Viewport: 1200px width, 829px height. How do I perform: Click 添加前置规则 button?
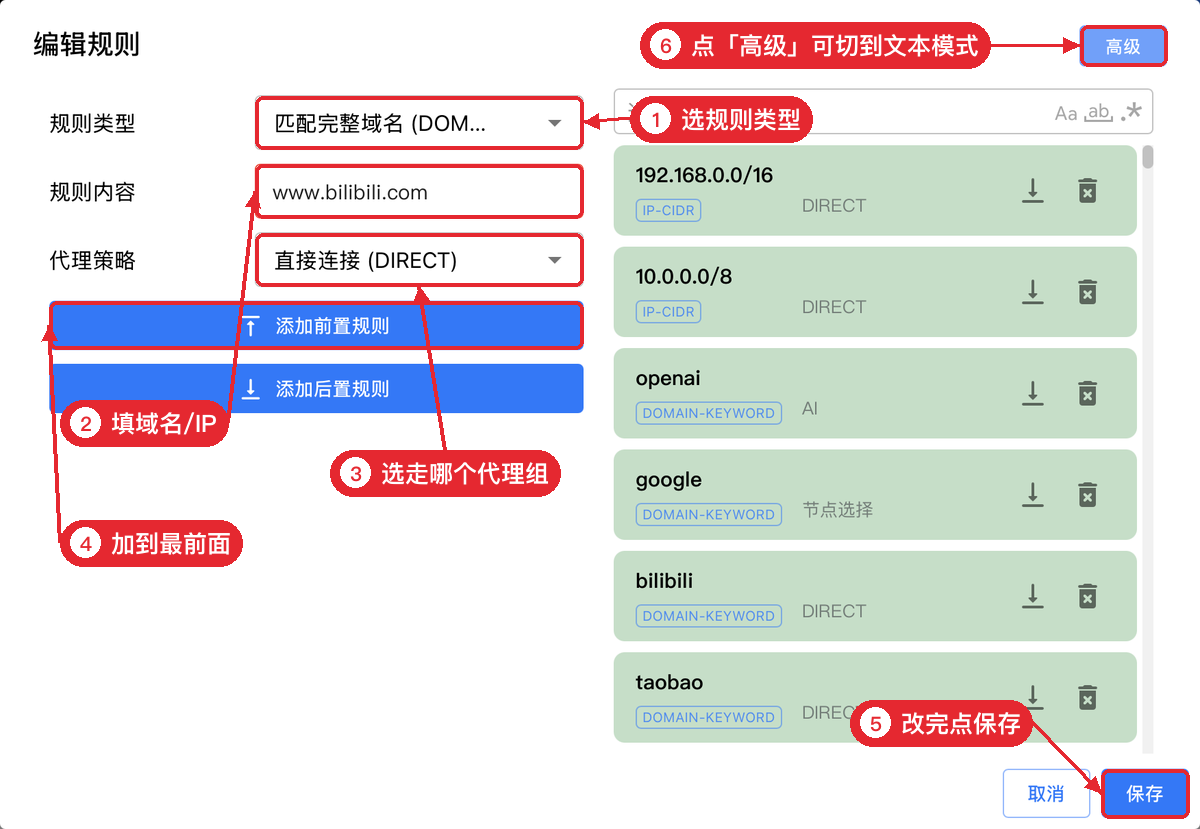316,326
